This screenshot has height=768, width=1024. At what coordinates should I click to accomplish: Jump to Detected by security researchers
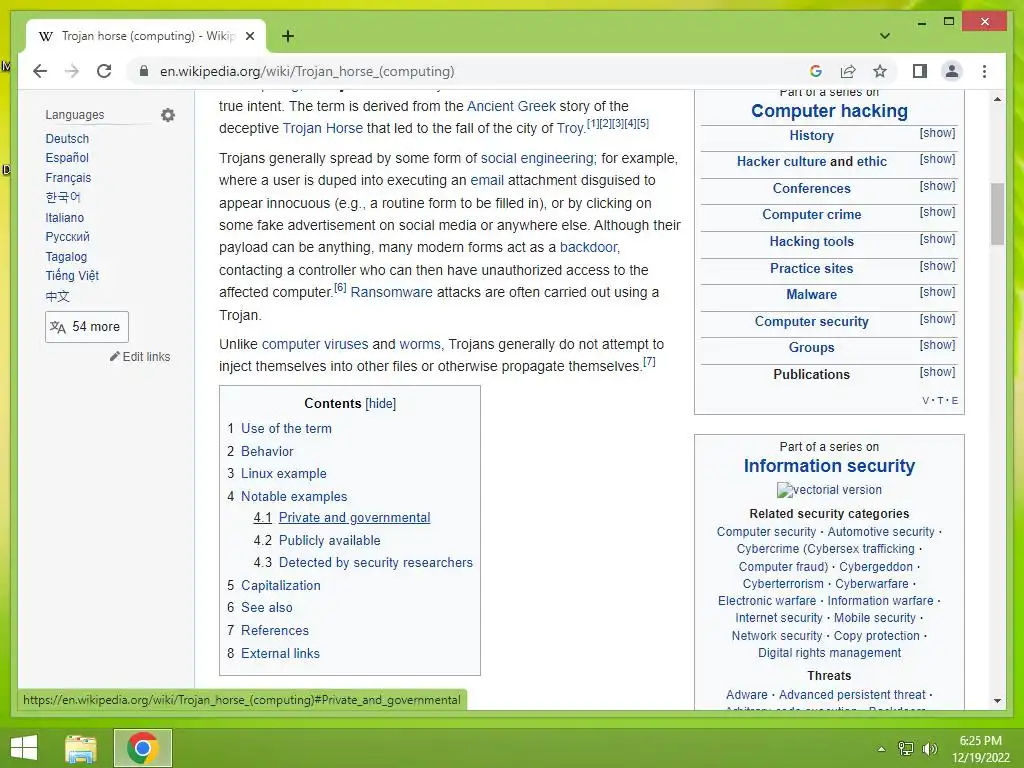[376, 562]
